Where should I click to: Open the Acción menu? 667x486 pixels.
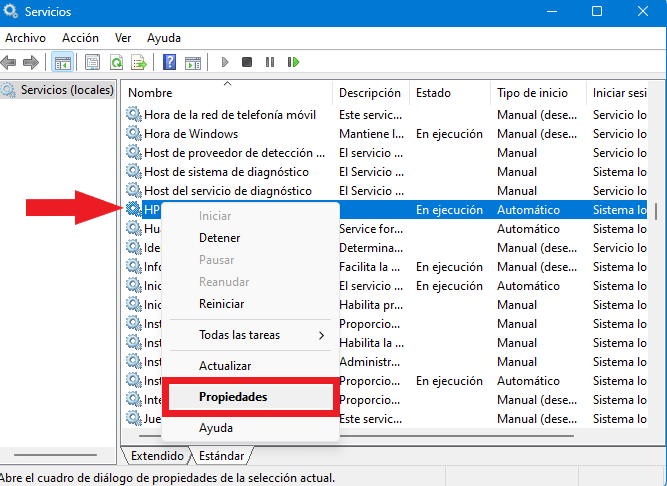[80, 38]
